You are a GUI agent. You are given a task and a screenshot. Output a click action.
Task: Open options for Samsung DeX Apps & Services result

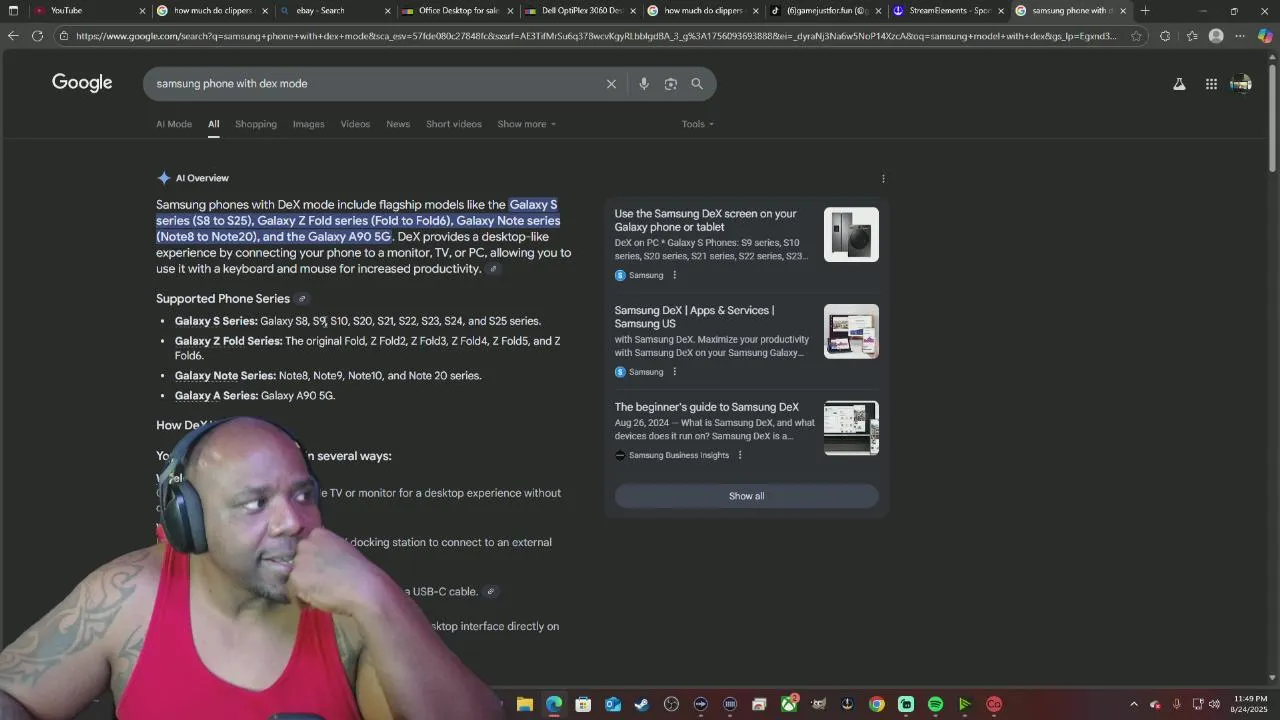[674, 372]
